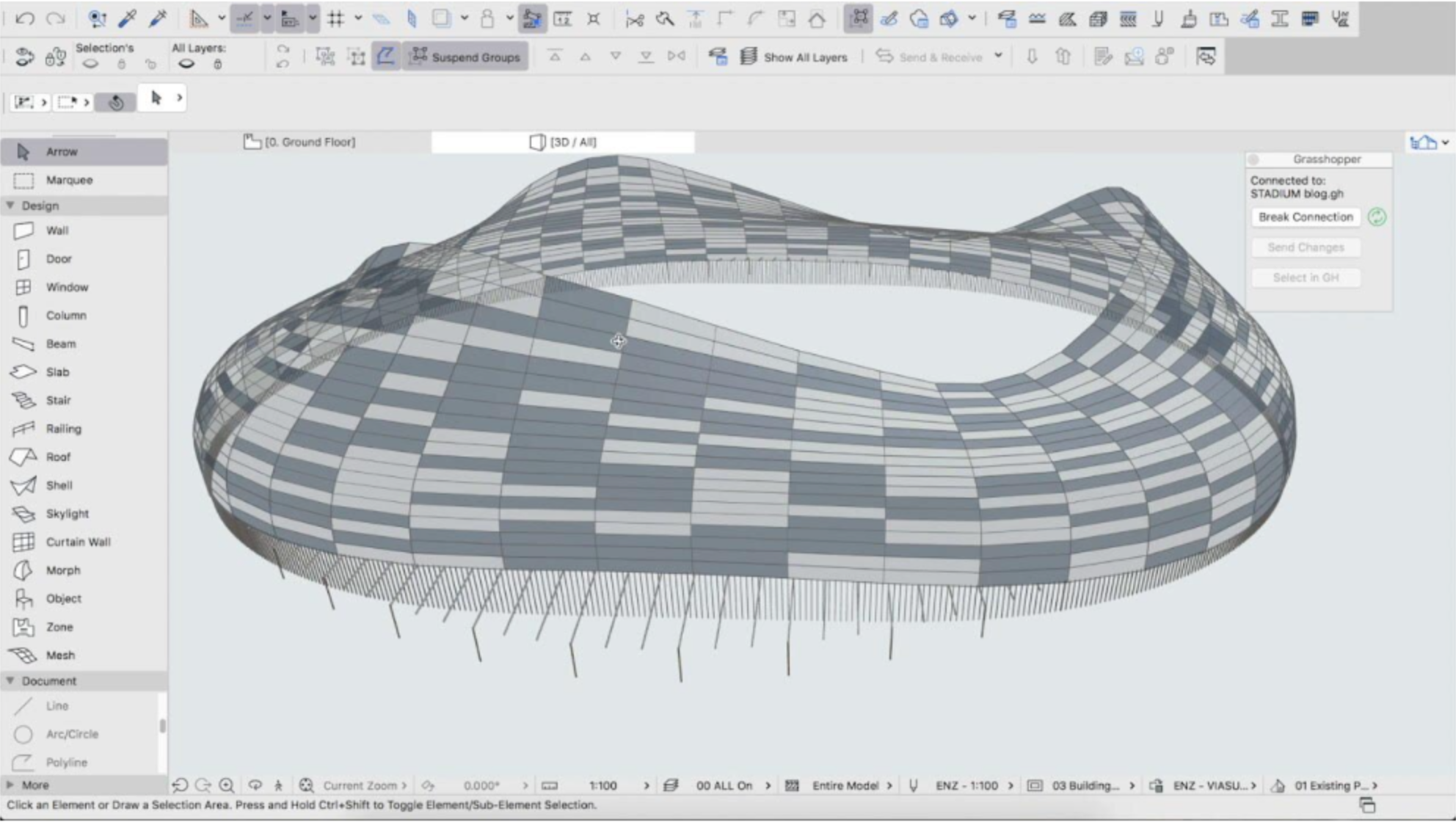This screenshot has width=1456, height=825.
Task: Click the green Grasshopper sync icon
Action: click(x=1377, y=217)
